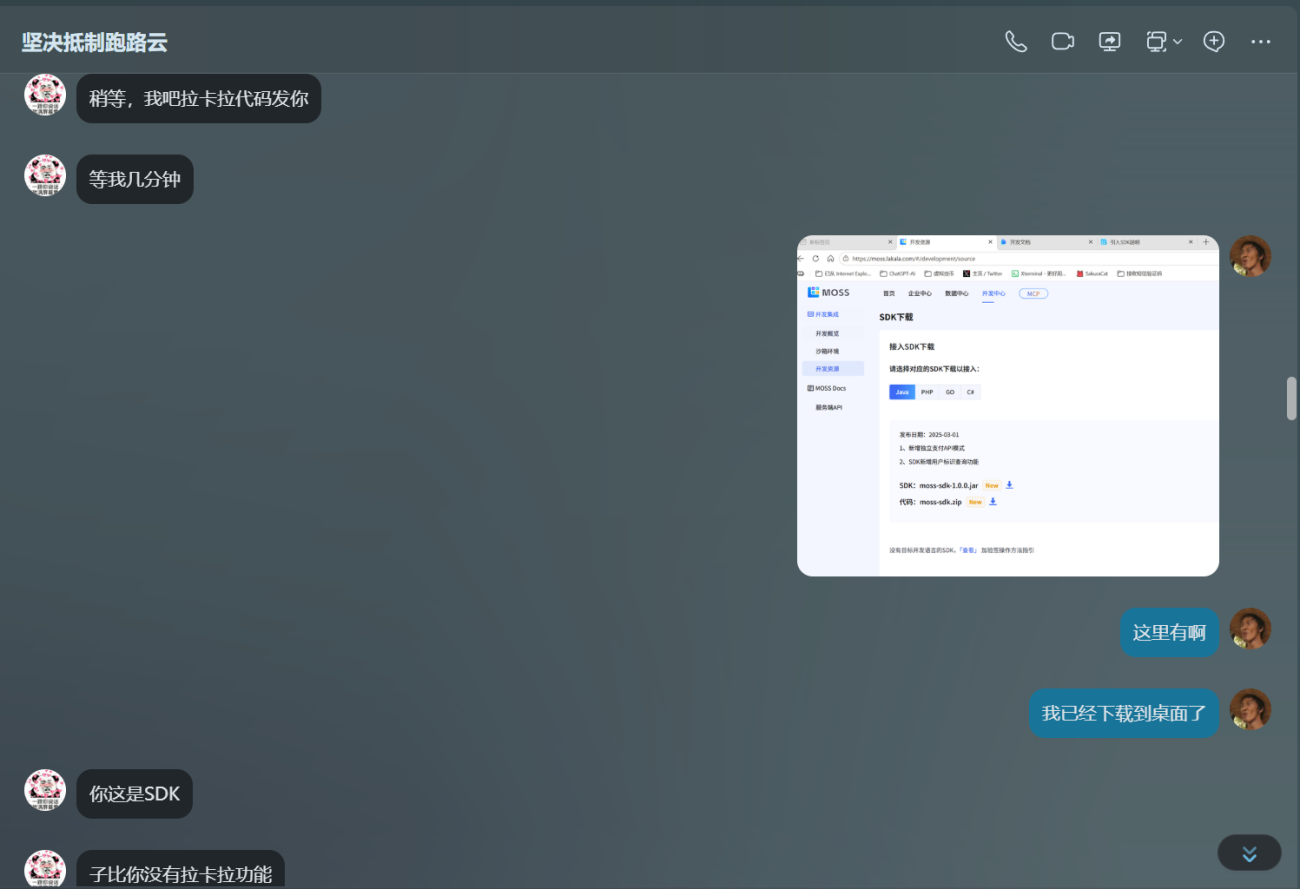This screenshot has width=1300, height=889.
Task: Click the plus chat bubble icon
Action: coord(1214,41)
